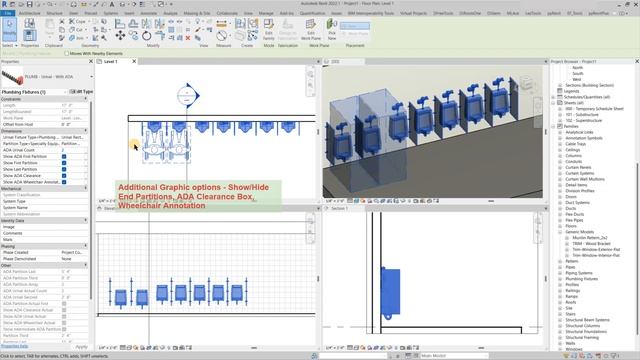The width and height of the screenshot is (640, 360).
Task: Click the Trim/Extend to Corner icon
Action: [x=160, y=36]
